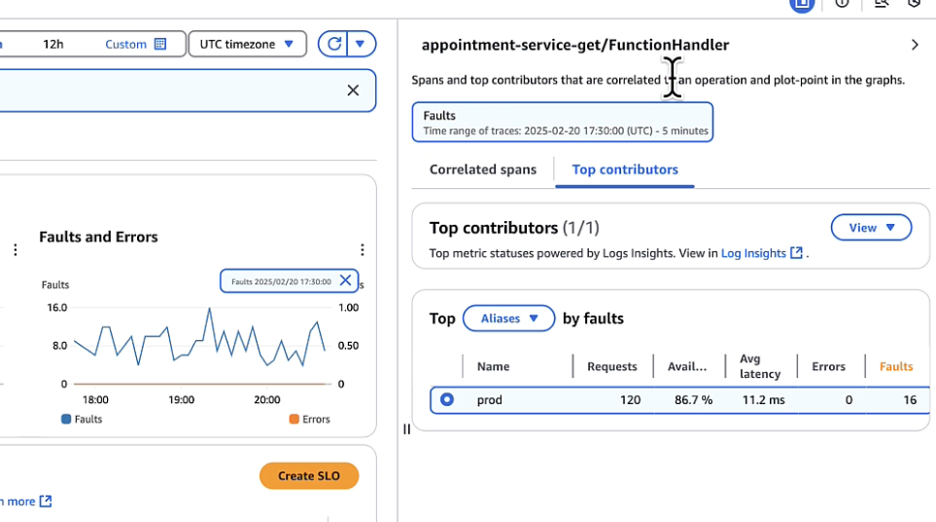
Task: Click the info icon in top bar
Action: click(842, 4)
